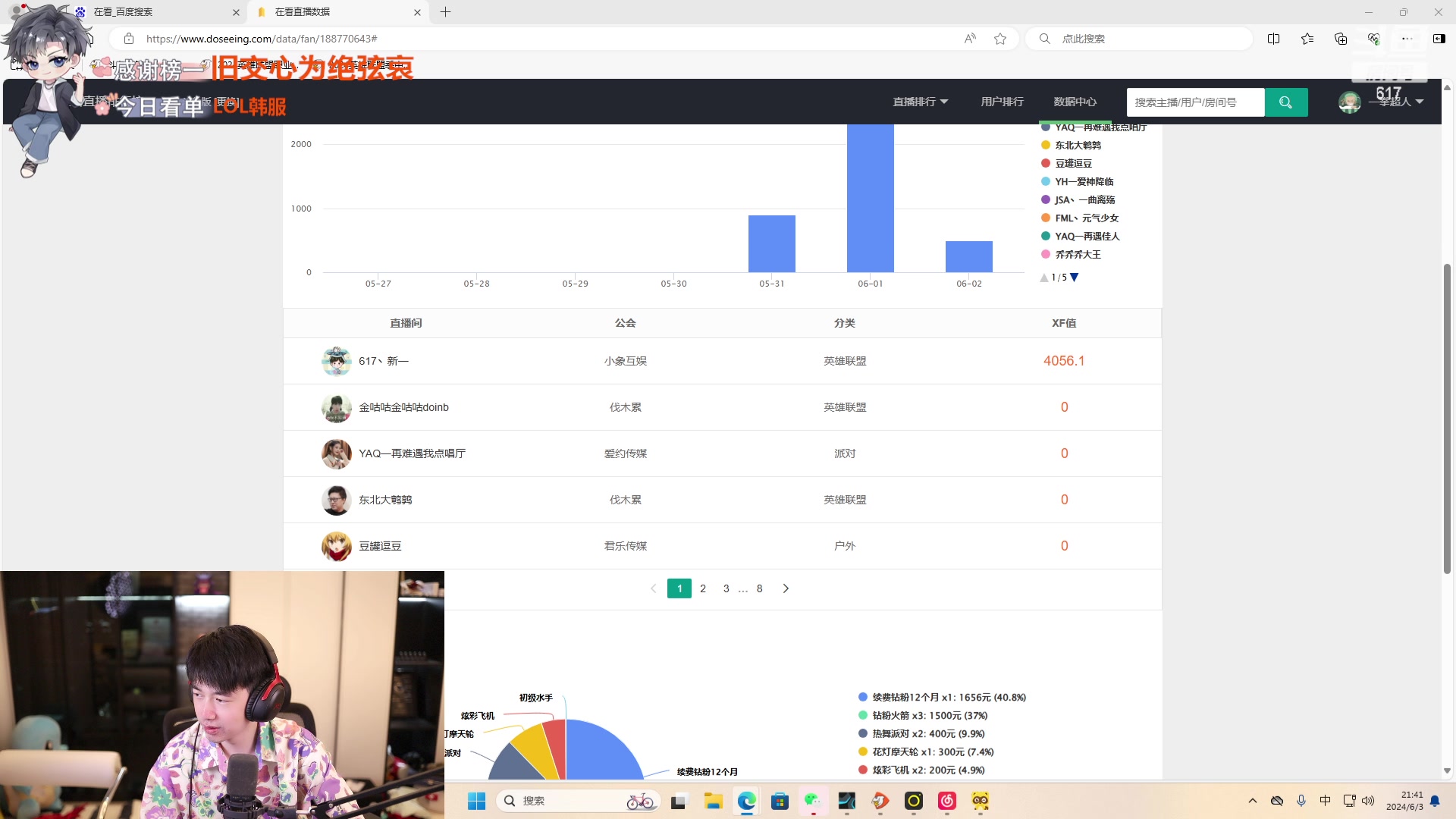1456x819 pixels.
Task: View site information lock icon
Action: click(129, 39)
